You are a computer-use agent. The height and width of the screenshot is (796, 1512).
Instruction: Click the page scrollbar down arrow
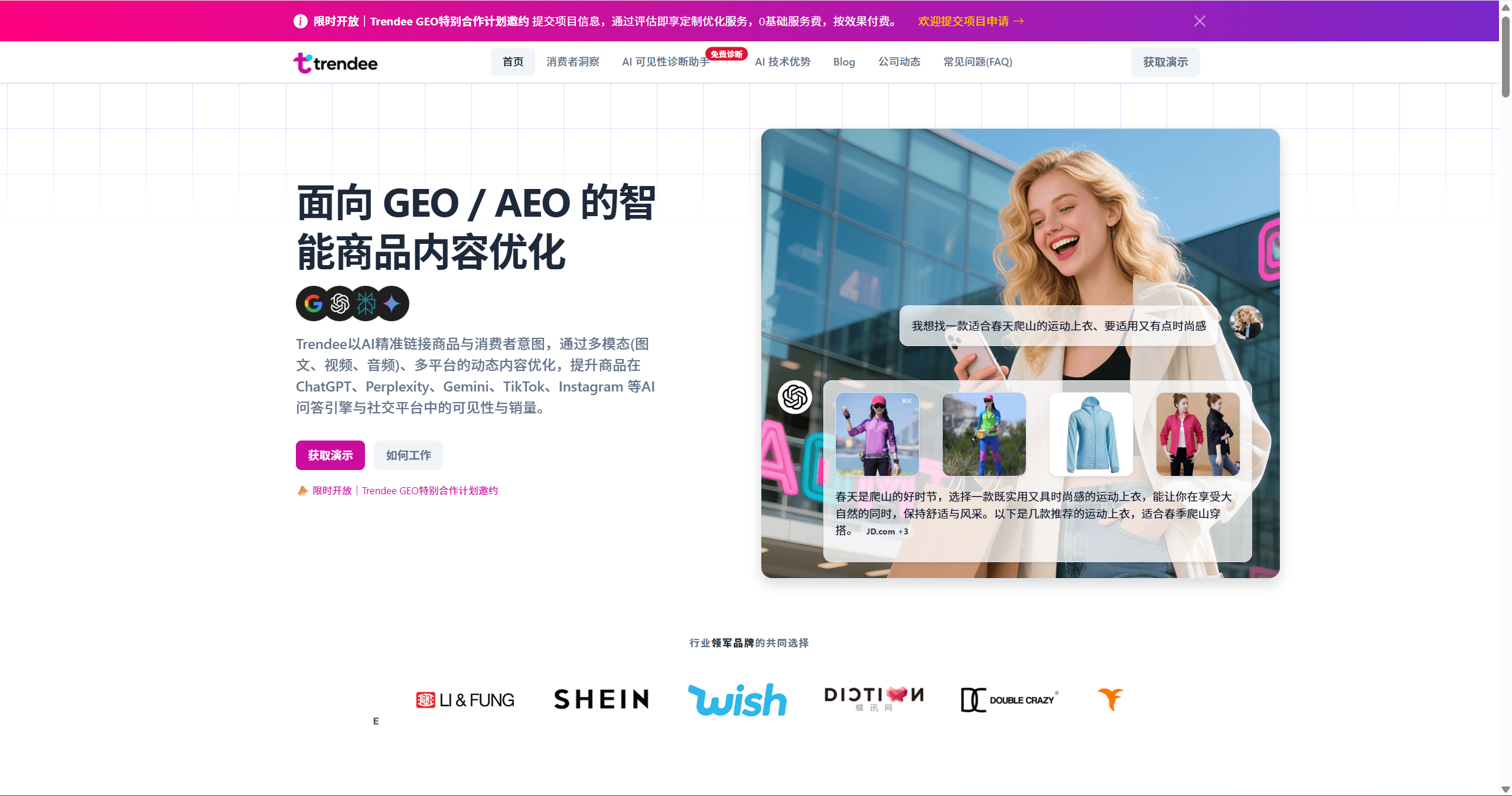1506,790
